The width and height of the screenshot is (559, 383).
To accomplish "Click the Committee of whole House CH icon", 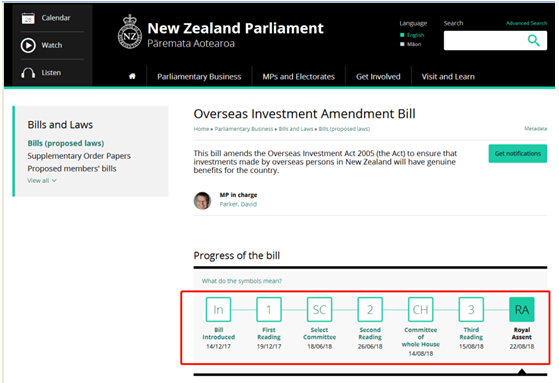I will (x=421, y=310).
